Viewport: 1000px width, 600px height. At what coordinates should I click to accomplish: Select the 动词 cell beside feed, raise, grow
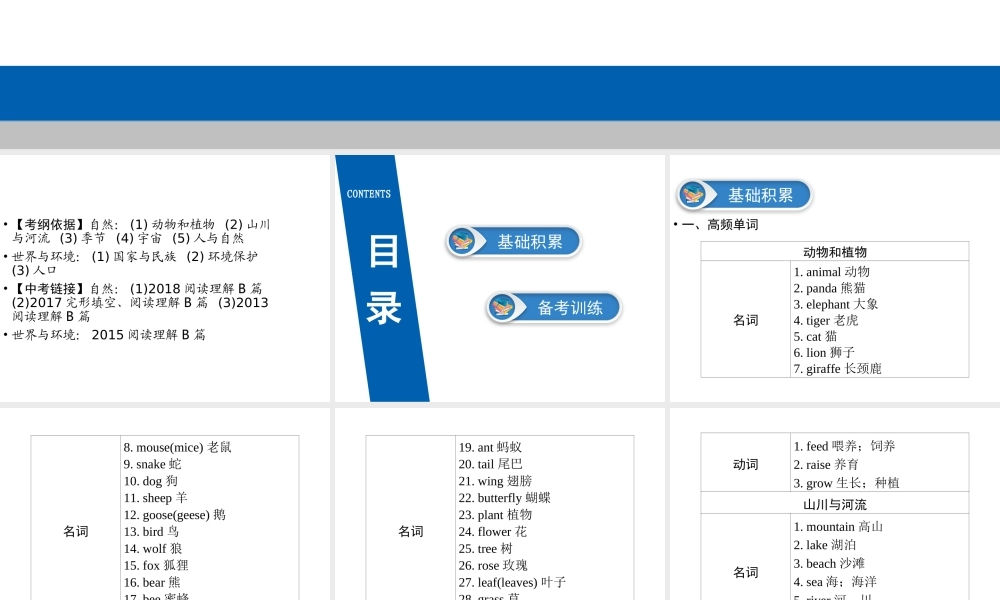coord(745,464)
